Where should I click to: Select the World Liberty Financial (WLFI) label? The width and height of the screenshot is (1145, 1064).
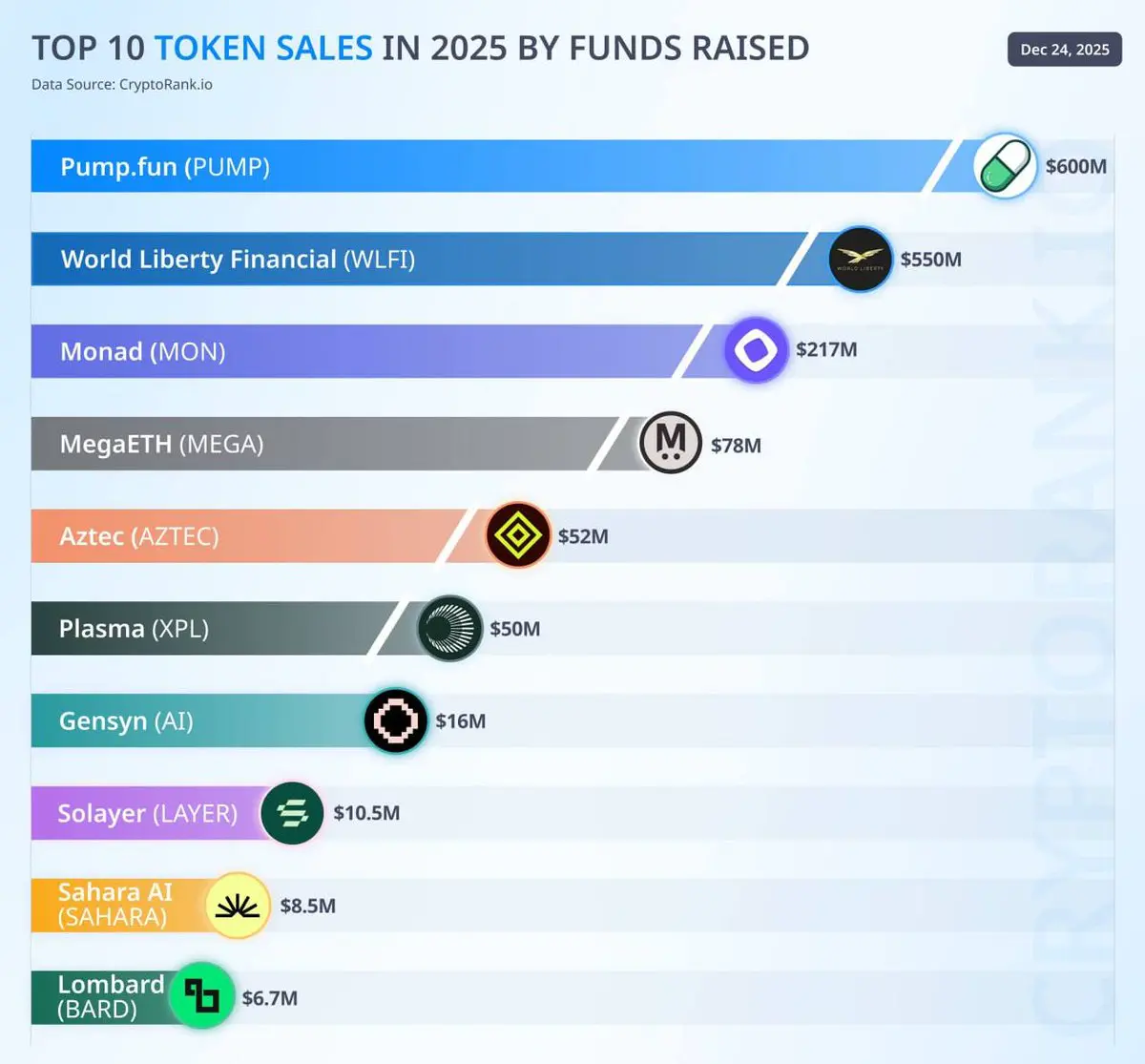click(238, 260)
